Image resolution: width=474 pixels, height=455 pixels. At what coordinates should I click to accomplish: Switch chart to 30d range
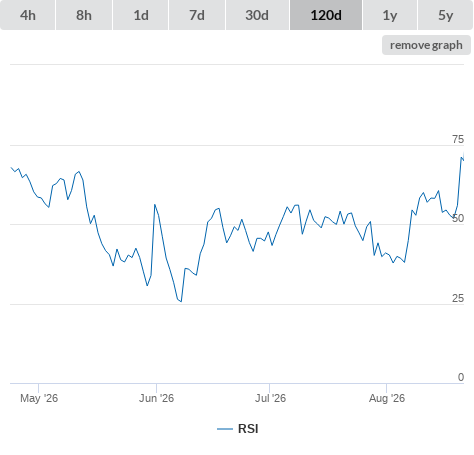257,15
